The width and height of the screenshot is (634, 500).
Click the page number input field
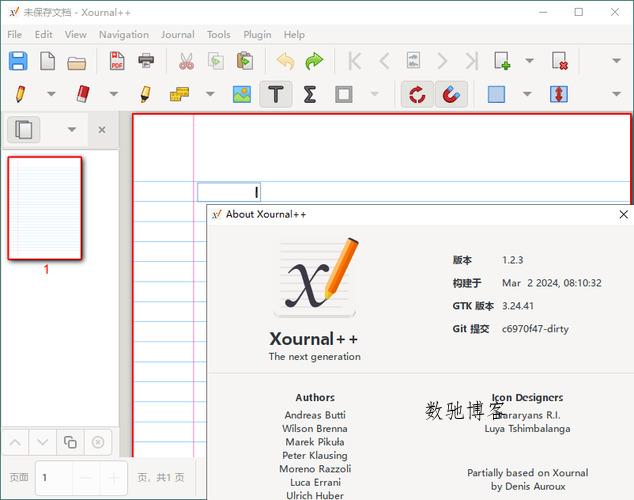tap(54, 478)
